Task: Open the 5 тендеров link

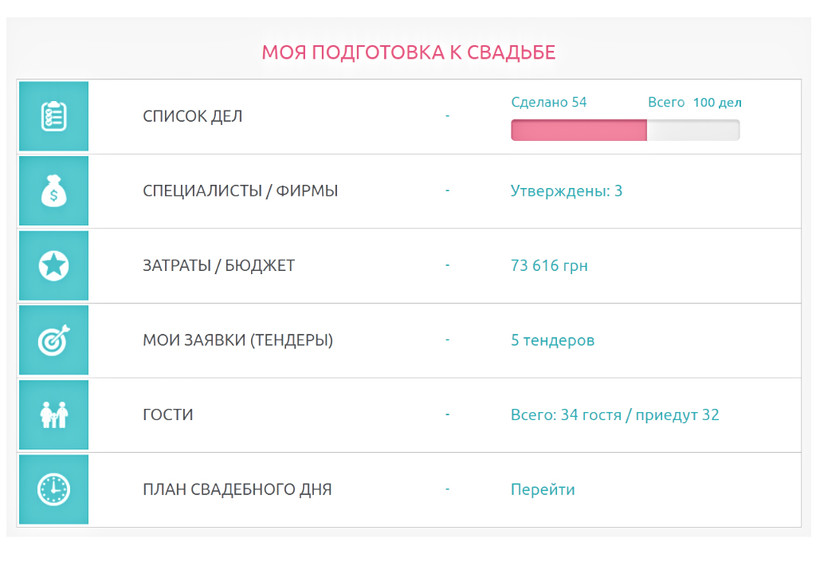Action: tap(553, 340)
